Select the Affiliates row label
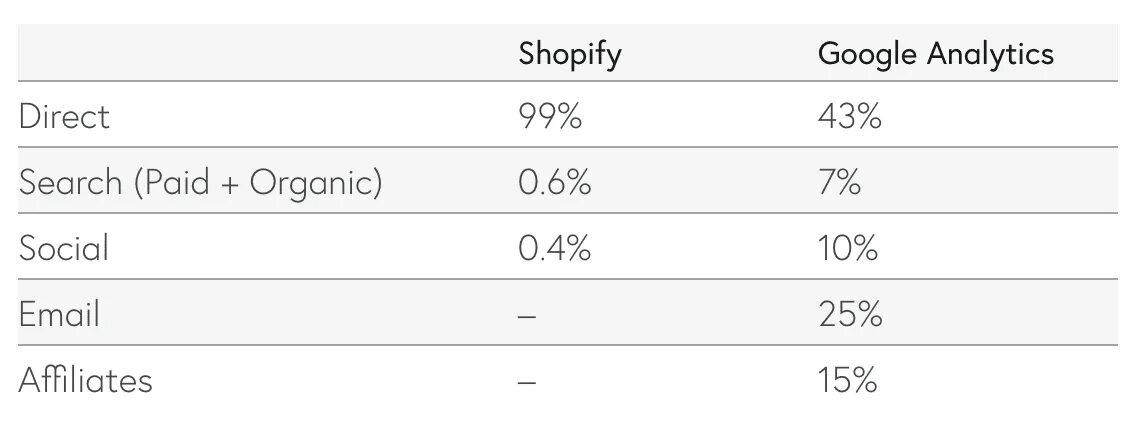The width and height of the screenshot is (1146, 424). [86, 380]
